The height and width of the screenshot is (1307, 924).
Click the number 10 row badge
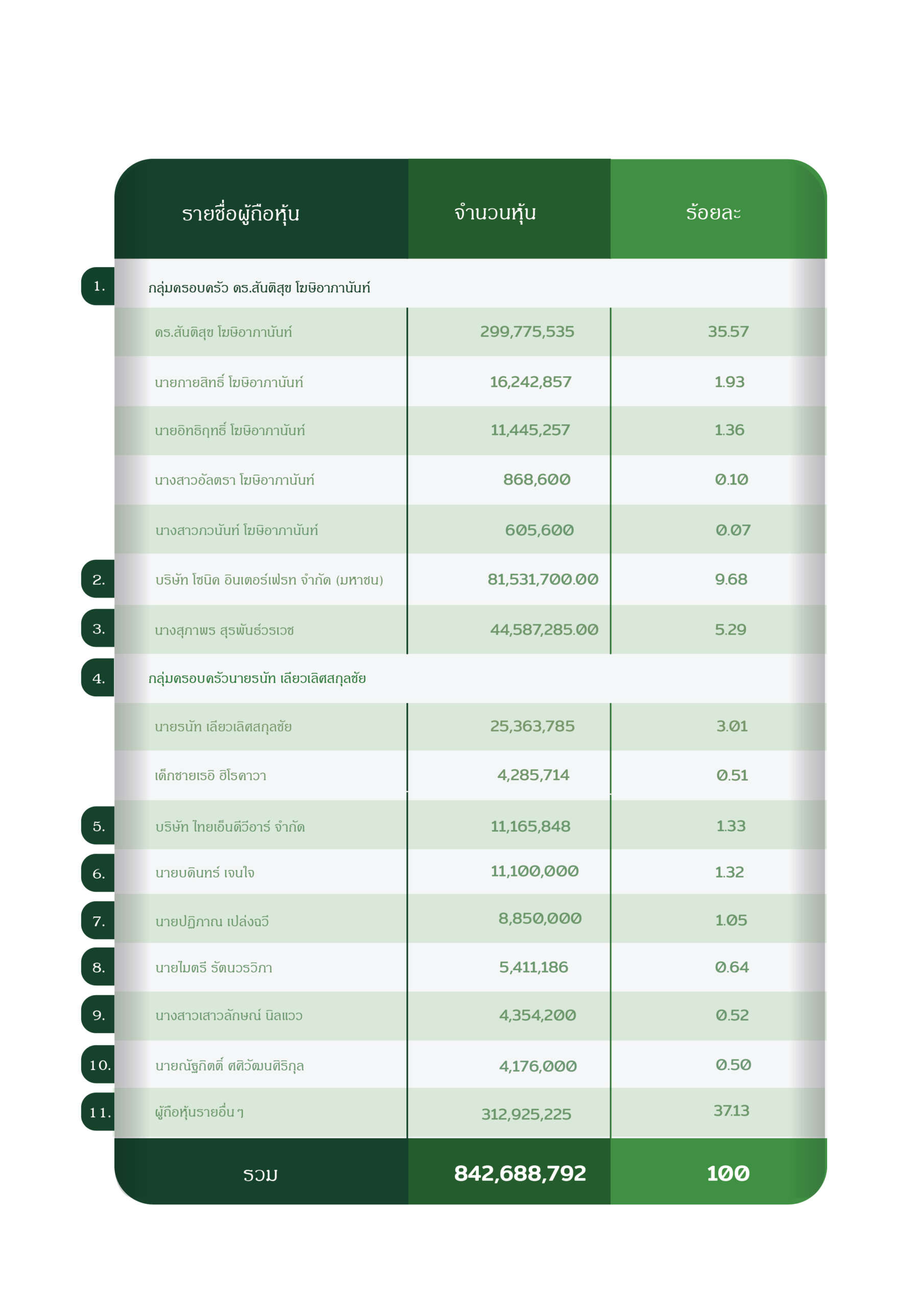click(99, 1064)
